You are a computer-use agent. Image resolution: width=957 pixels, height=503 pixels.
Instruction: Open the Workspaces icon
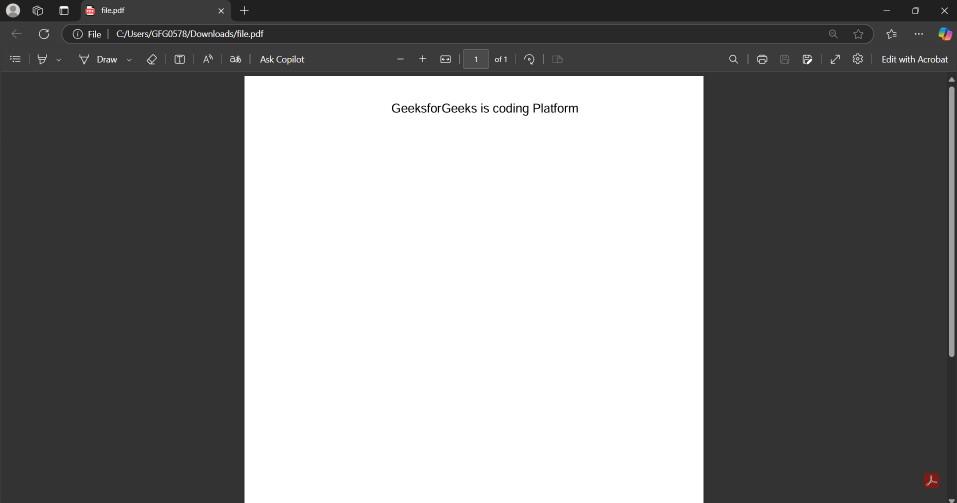click(x=38, y=10)
